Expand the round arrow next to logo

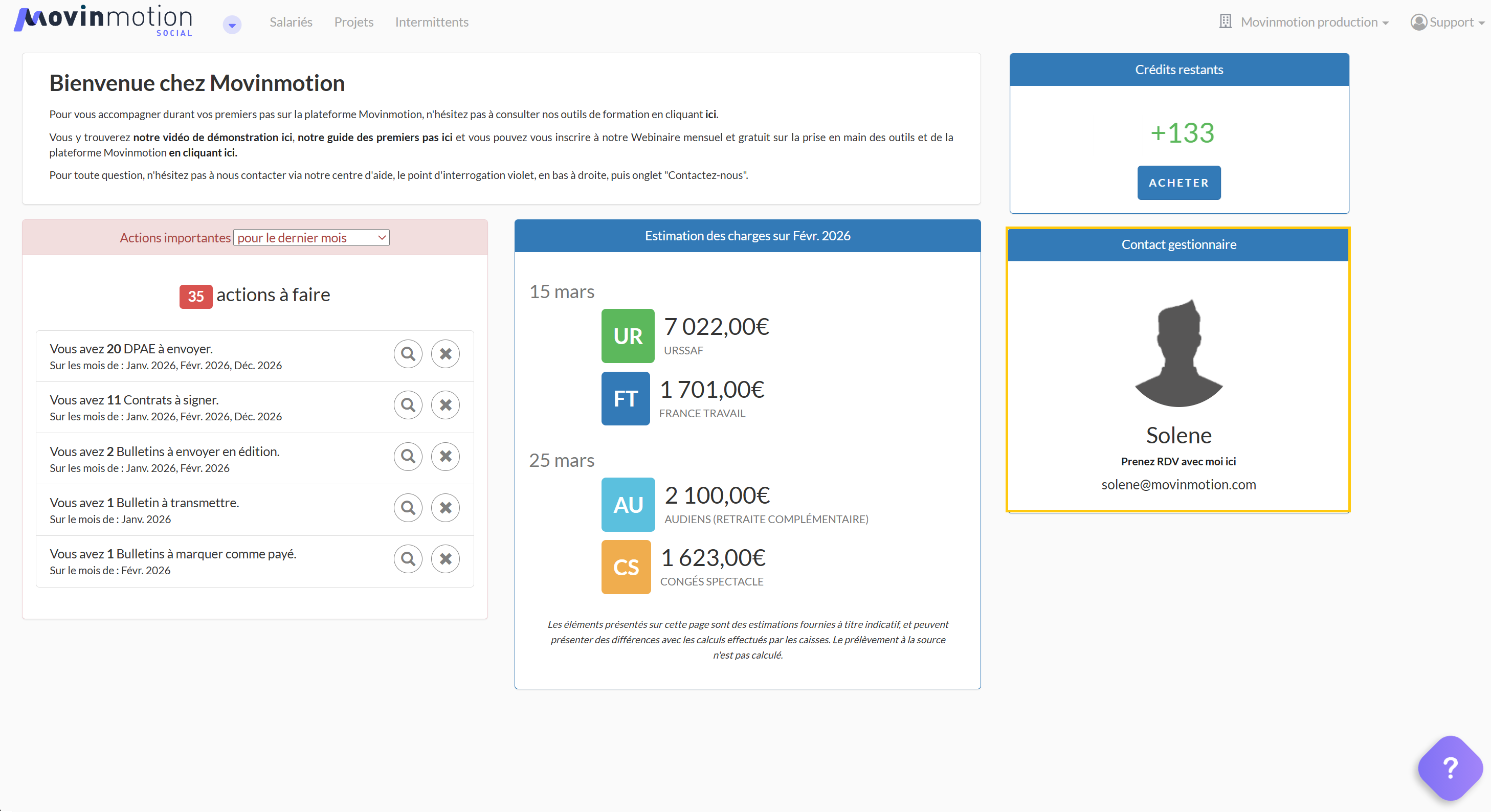[x=232, y=25]
